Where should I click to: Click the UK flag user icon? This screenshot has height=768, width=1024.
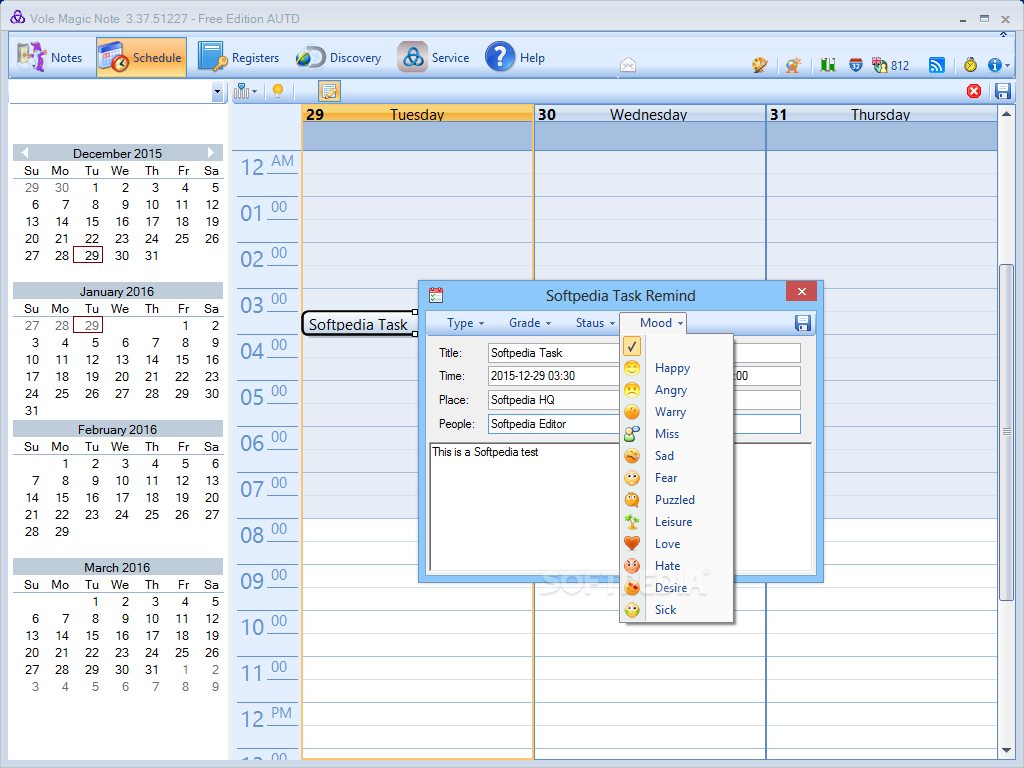point(880,65)
